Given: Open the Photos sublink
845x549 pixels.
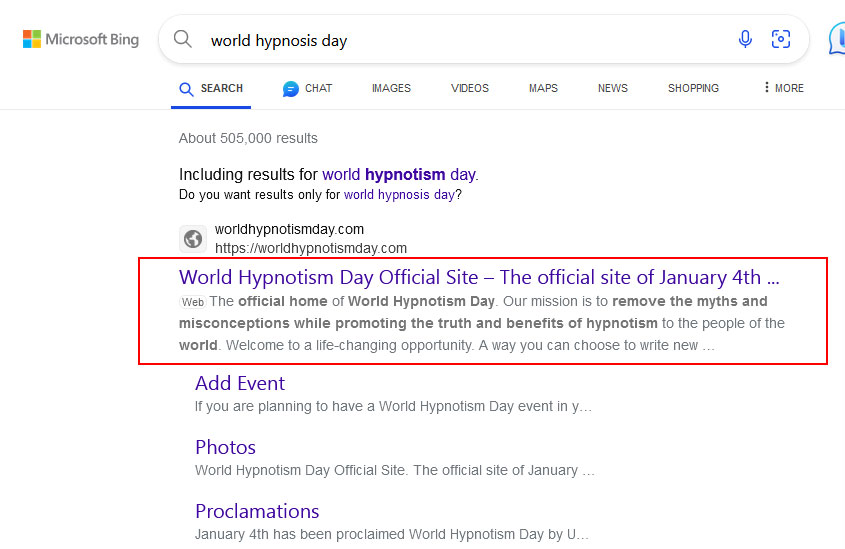Looking at the screenshot, I should pyautogui.click(x=225, y=447).
